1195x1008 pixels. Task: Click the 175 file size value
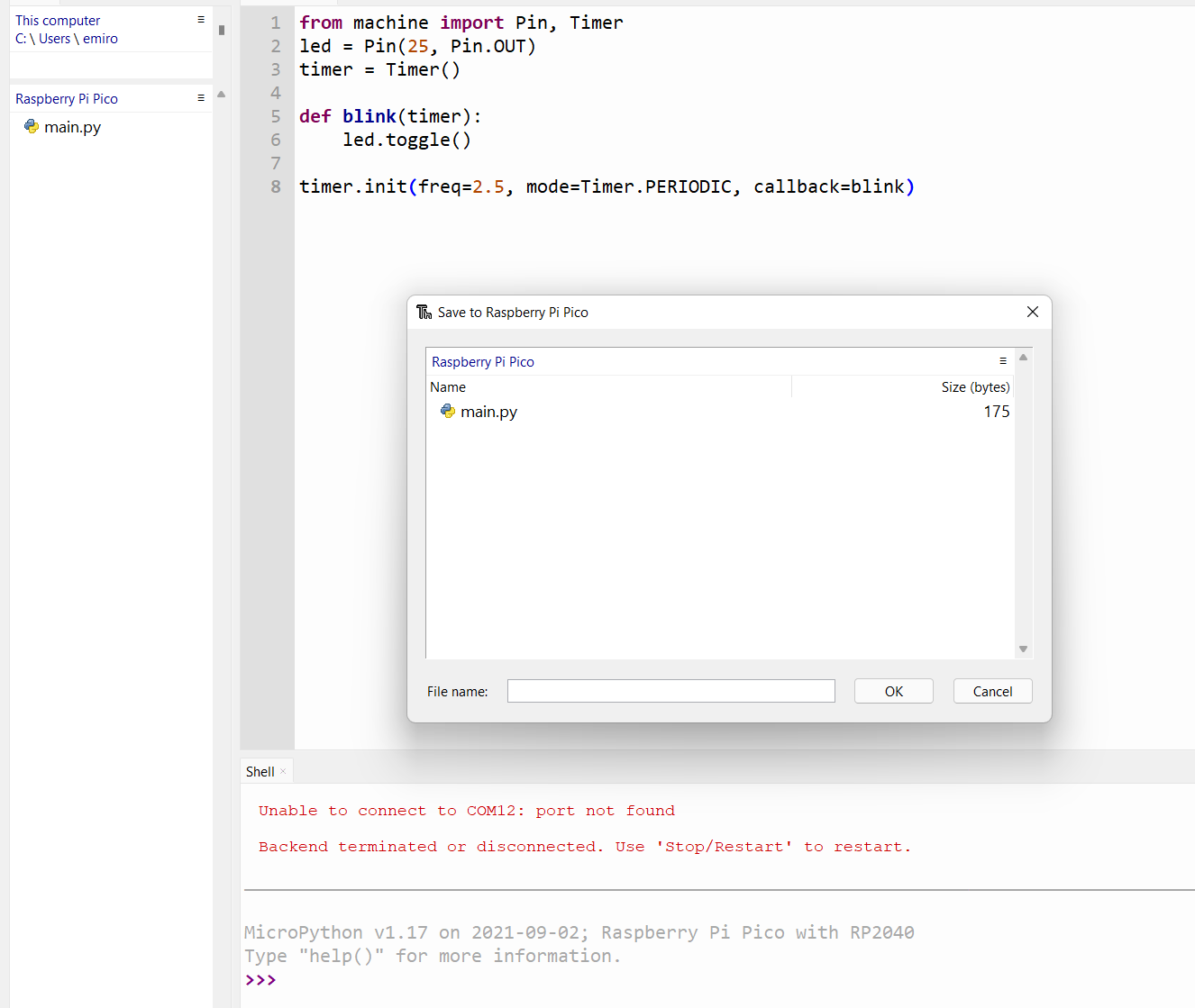[997, 412]
